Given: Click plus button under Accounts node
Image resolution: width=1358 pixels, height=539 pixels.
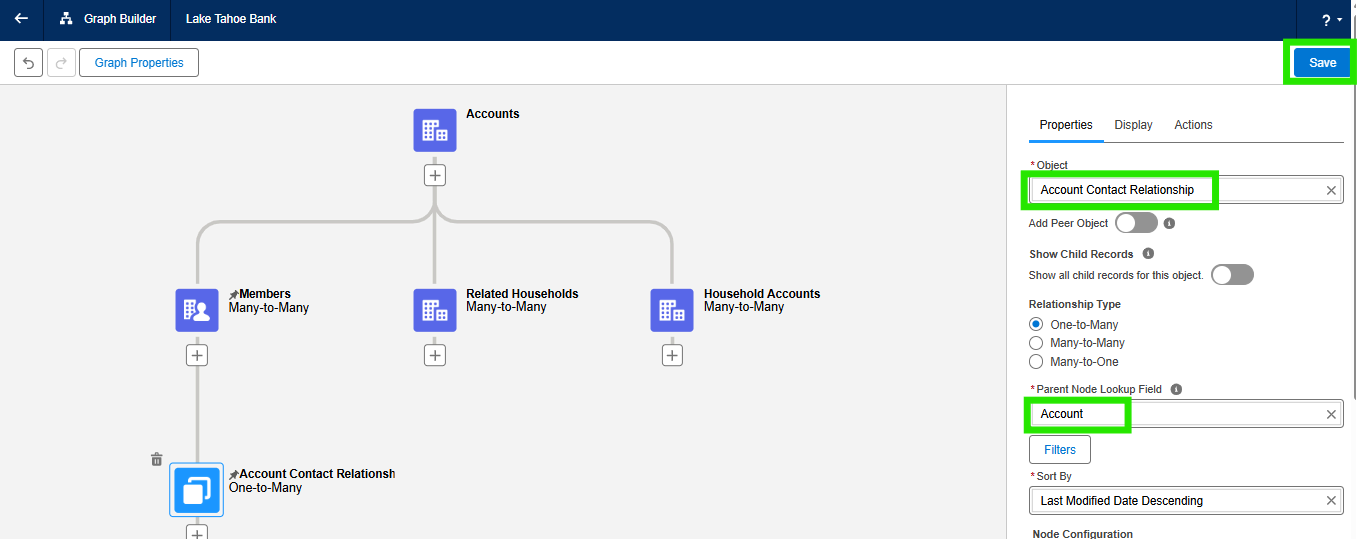Looking at the screenshot, I should [x=435, y=175].
